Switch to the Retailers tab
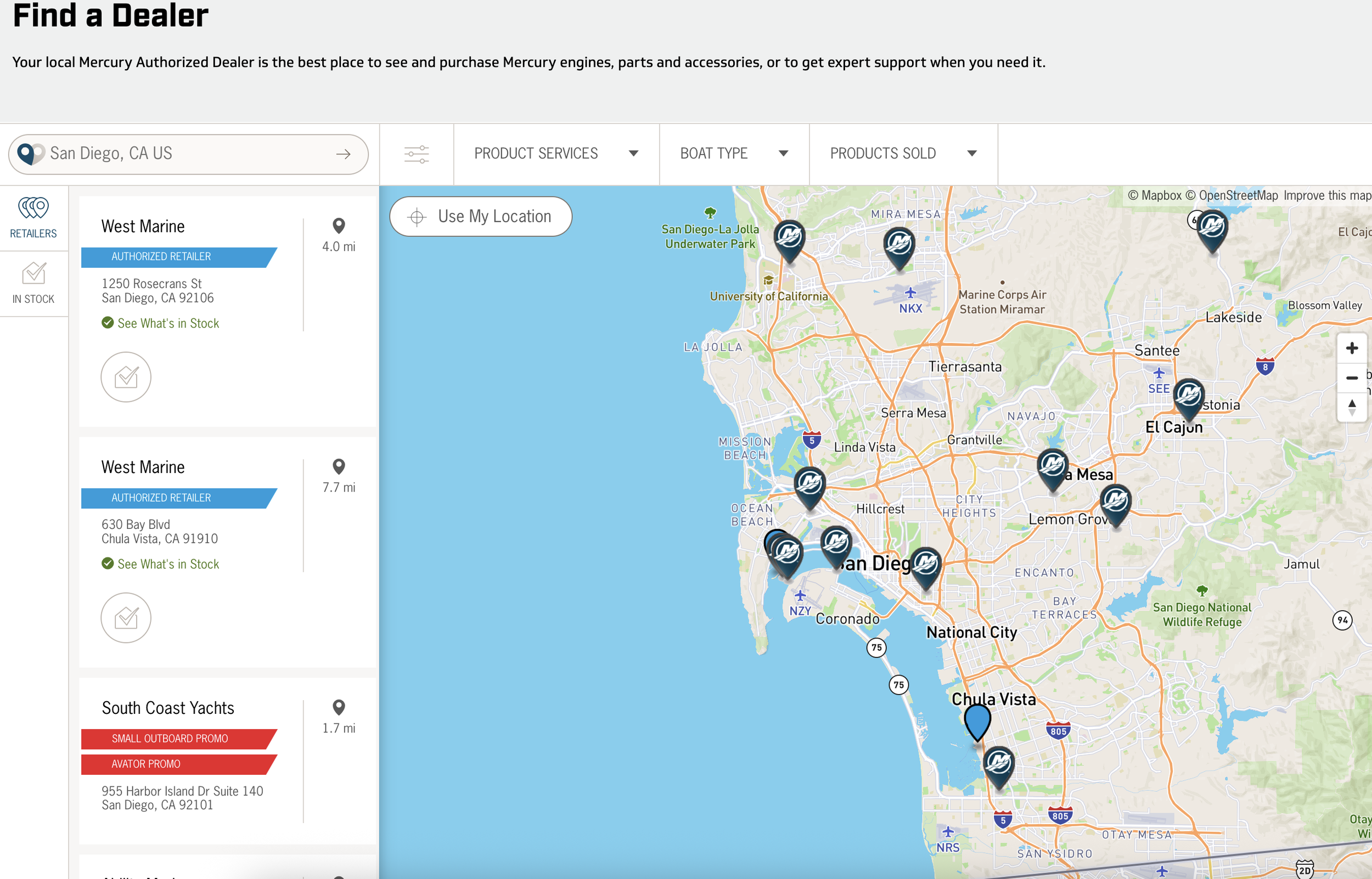This screenshot has width=1372, height=879. [x=33, y=217]
